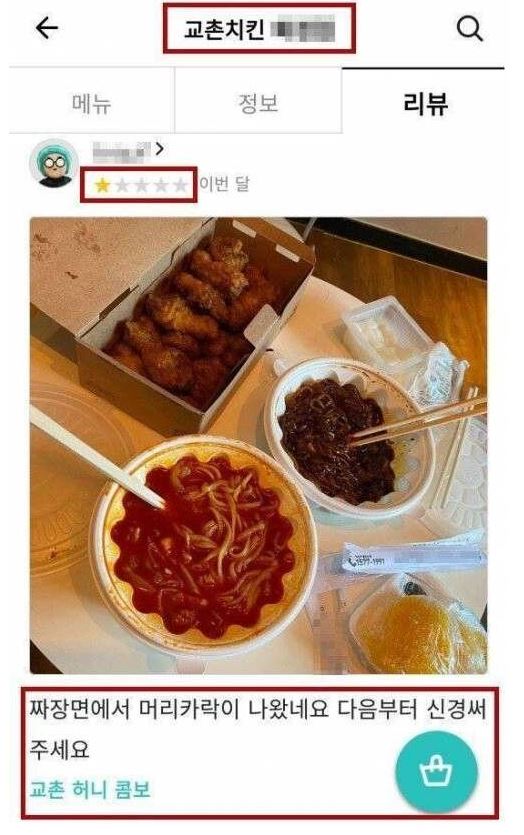Open the 교촌 허니 콤보 menu link

(90, 789)
